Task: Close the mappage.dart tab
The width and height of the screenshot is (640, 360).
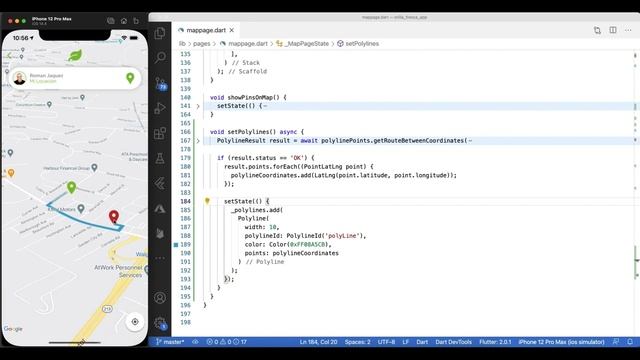Action: coord(232,30)
